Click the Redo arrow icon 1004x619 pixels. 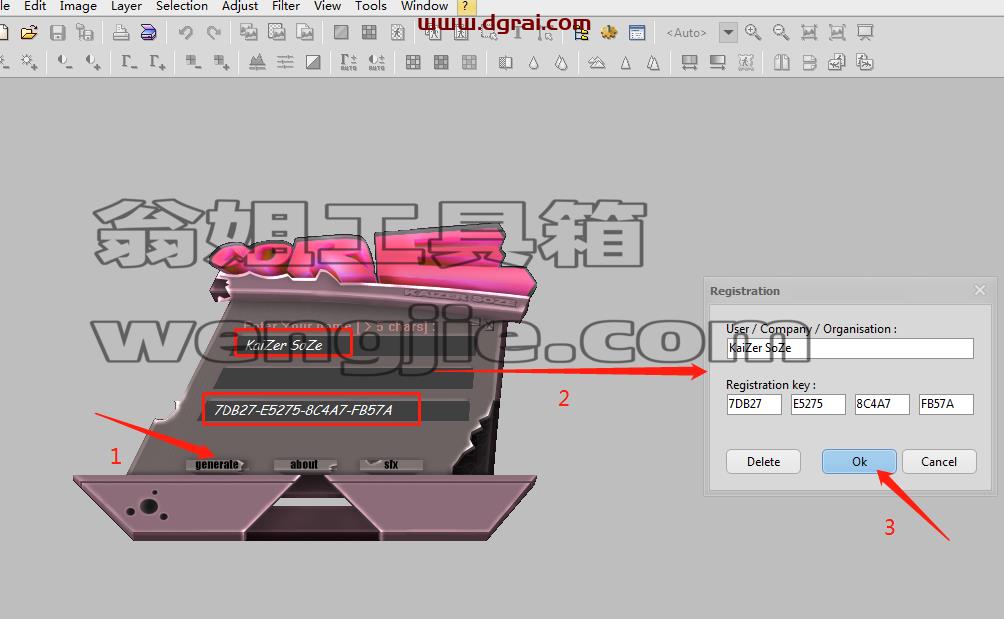point(214,33)
